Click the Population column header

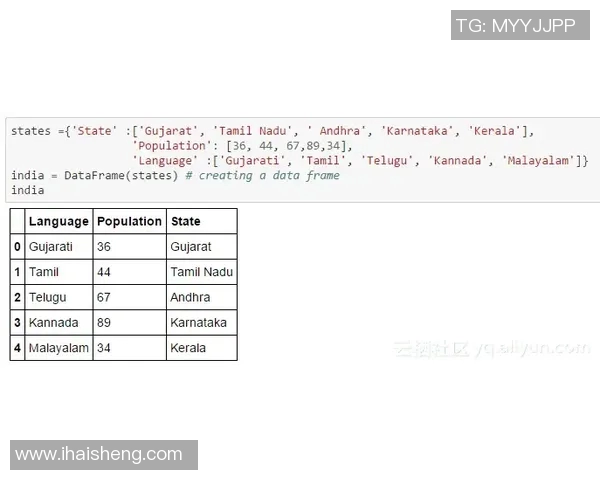[129, 221]
